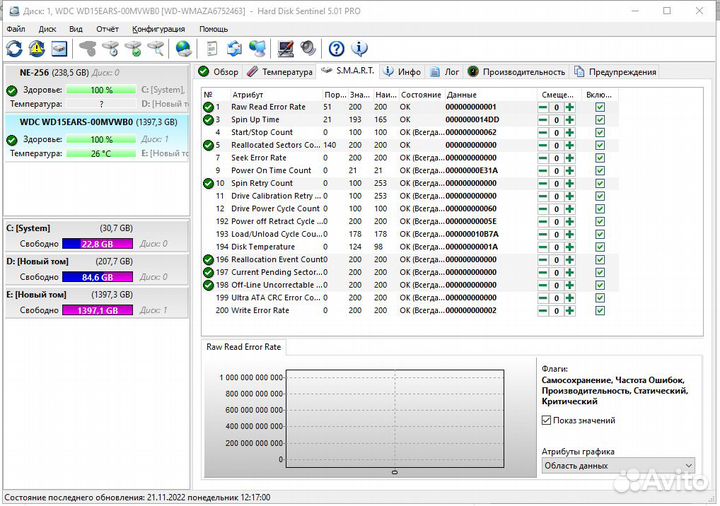Toggle enabled checkbox for Write Error Rate

[x=600, y=310]
